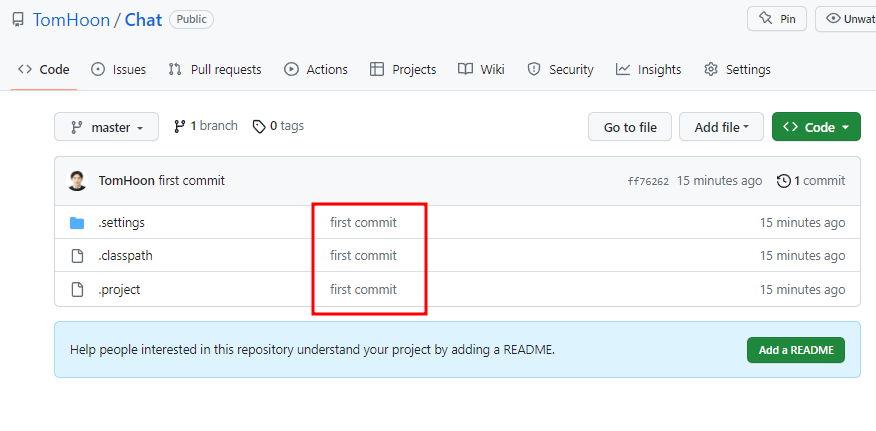Open first commit message in header row
Image resolution: width=876 pixels, height=431 pixels.
(x=192, y=181)
